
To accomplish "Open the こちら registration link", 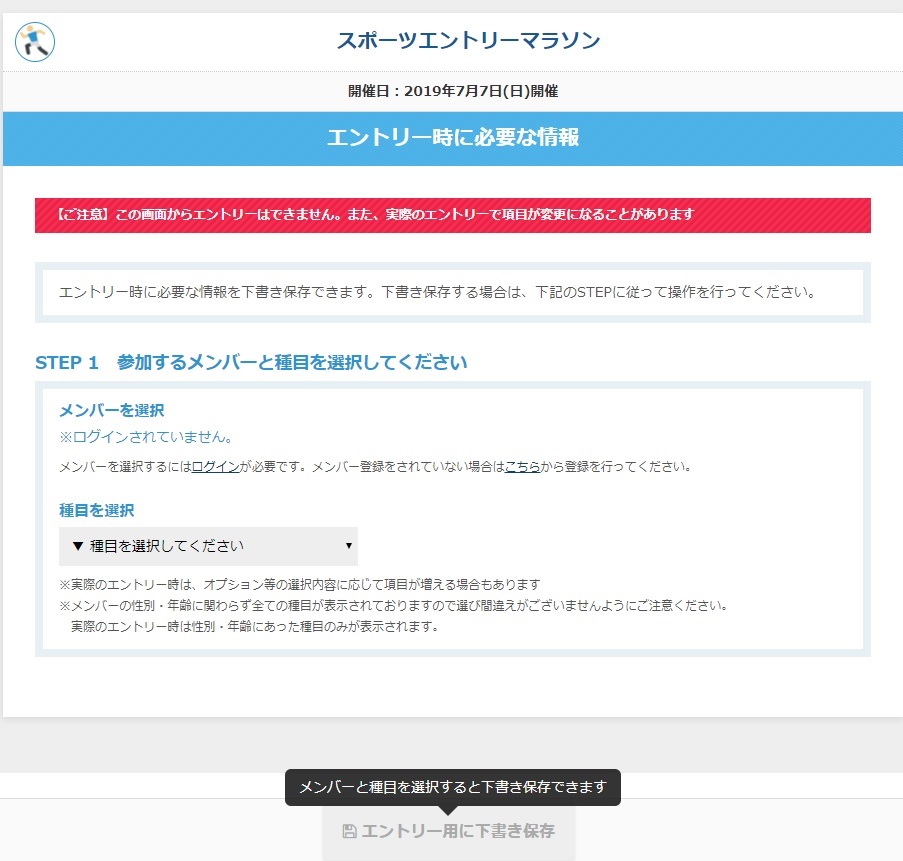I will click(x=522, y=466).
